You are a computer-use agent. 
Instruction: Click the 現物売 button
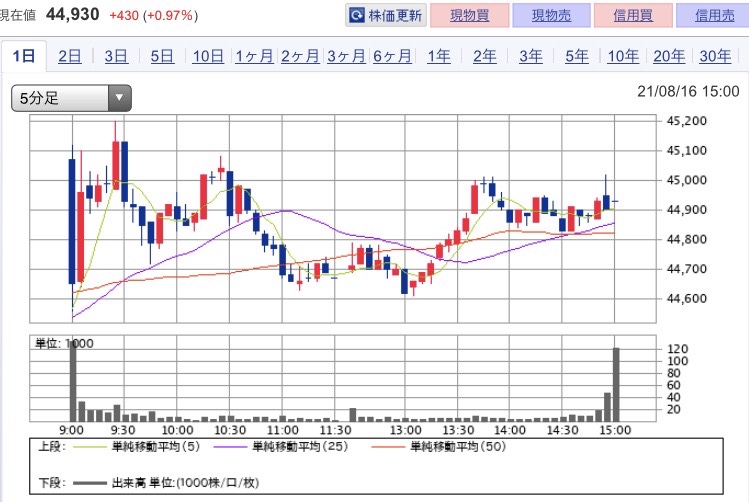coord(551,15)
